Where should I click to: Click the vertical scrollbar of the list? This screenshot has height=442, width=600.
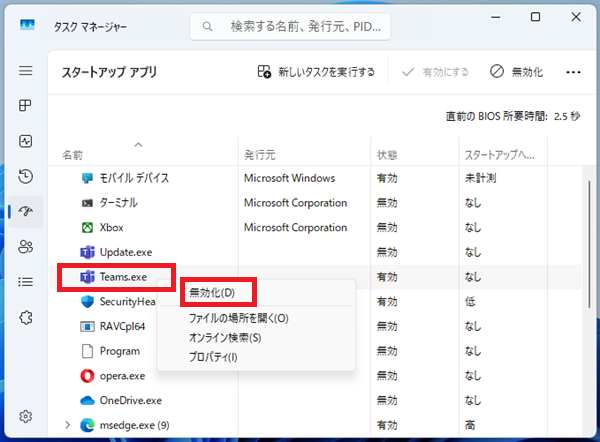pyautogui.click(x=590, y=244)
